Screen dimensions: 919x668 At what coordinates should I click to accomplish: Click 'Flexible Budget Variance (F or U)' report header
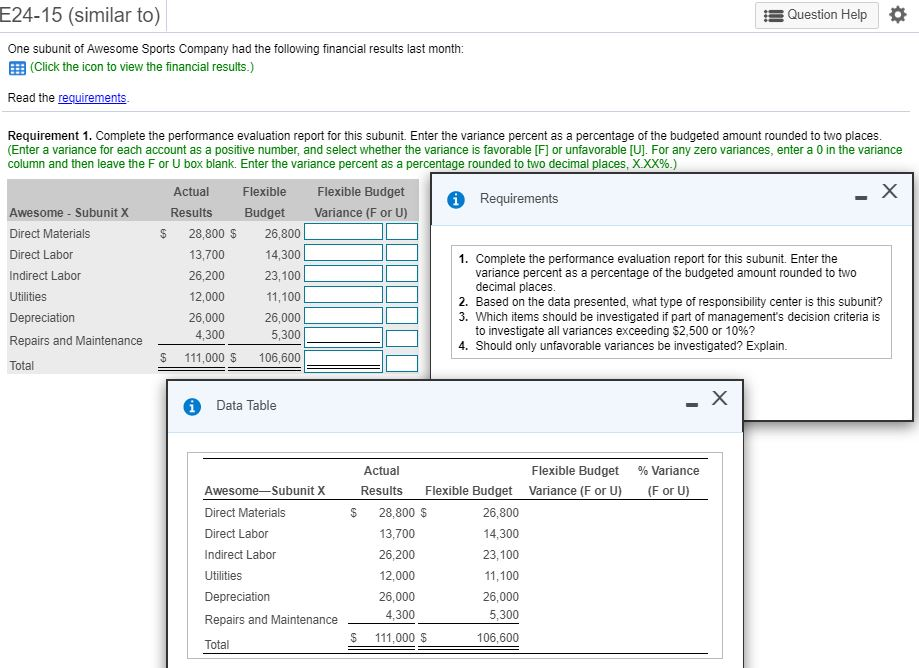[x=360, y=202]
